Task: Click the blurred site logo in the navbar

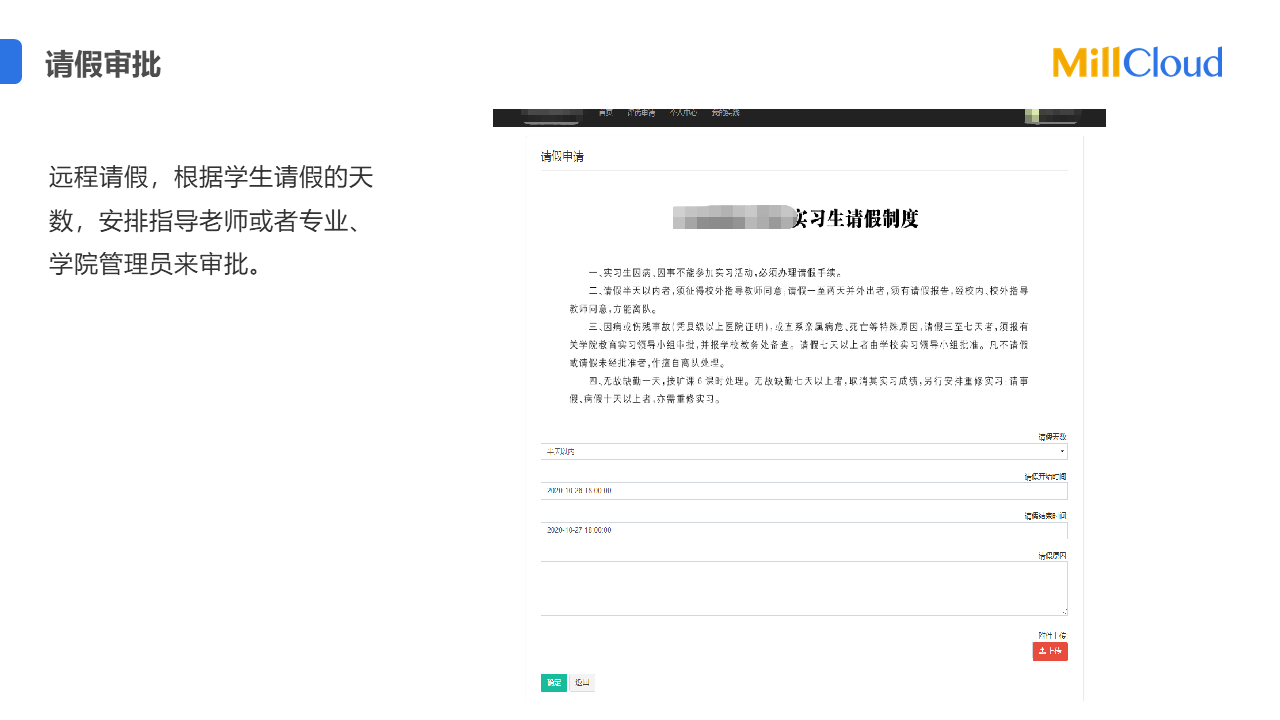Action: click(551, 115)
